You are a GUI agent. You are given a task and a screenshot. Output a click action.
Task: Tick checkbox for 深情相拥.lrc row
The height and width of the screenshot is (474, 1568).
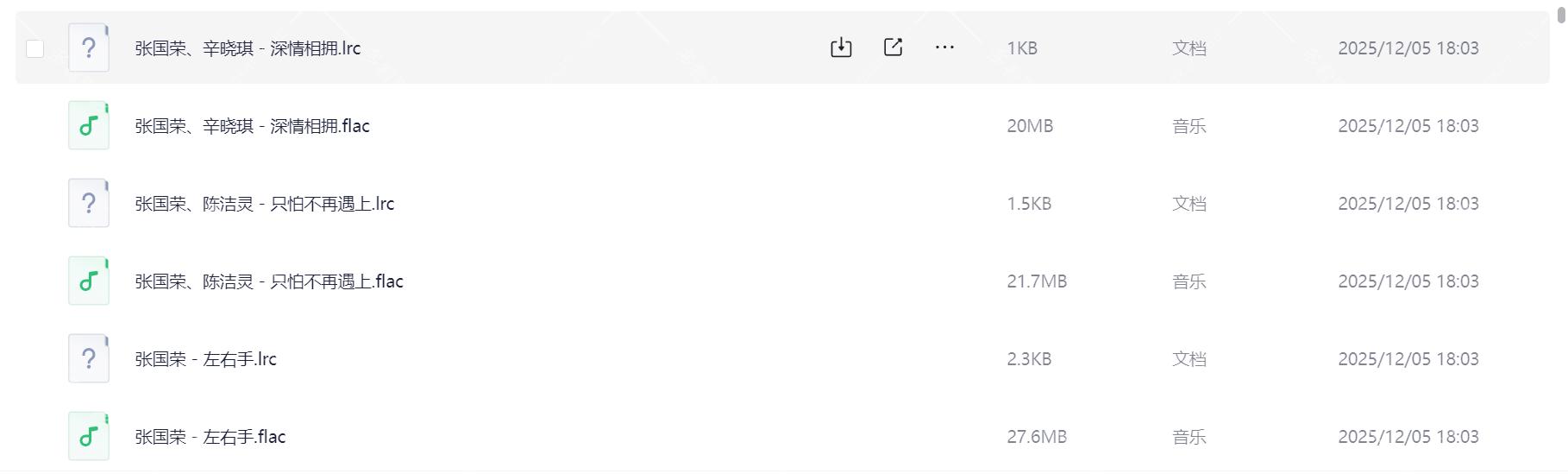(35, 48)
